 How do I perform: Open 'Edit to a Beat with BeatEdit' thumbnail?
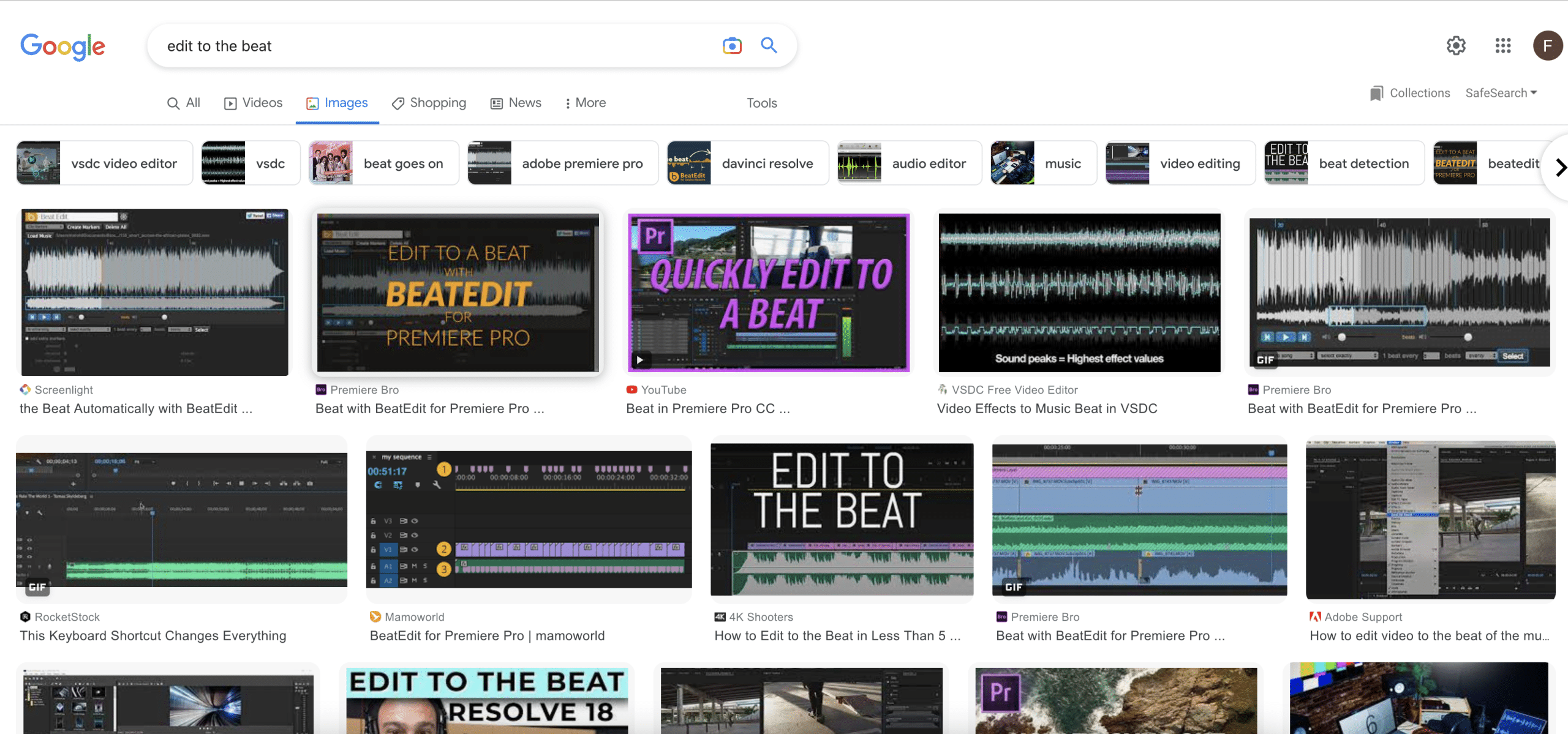click(x=458, y=292)
